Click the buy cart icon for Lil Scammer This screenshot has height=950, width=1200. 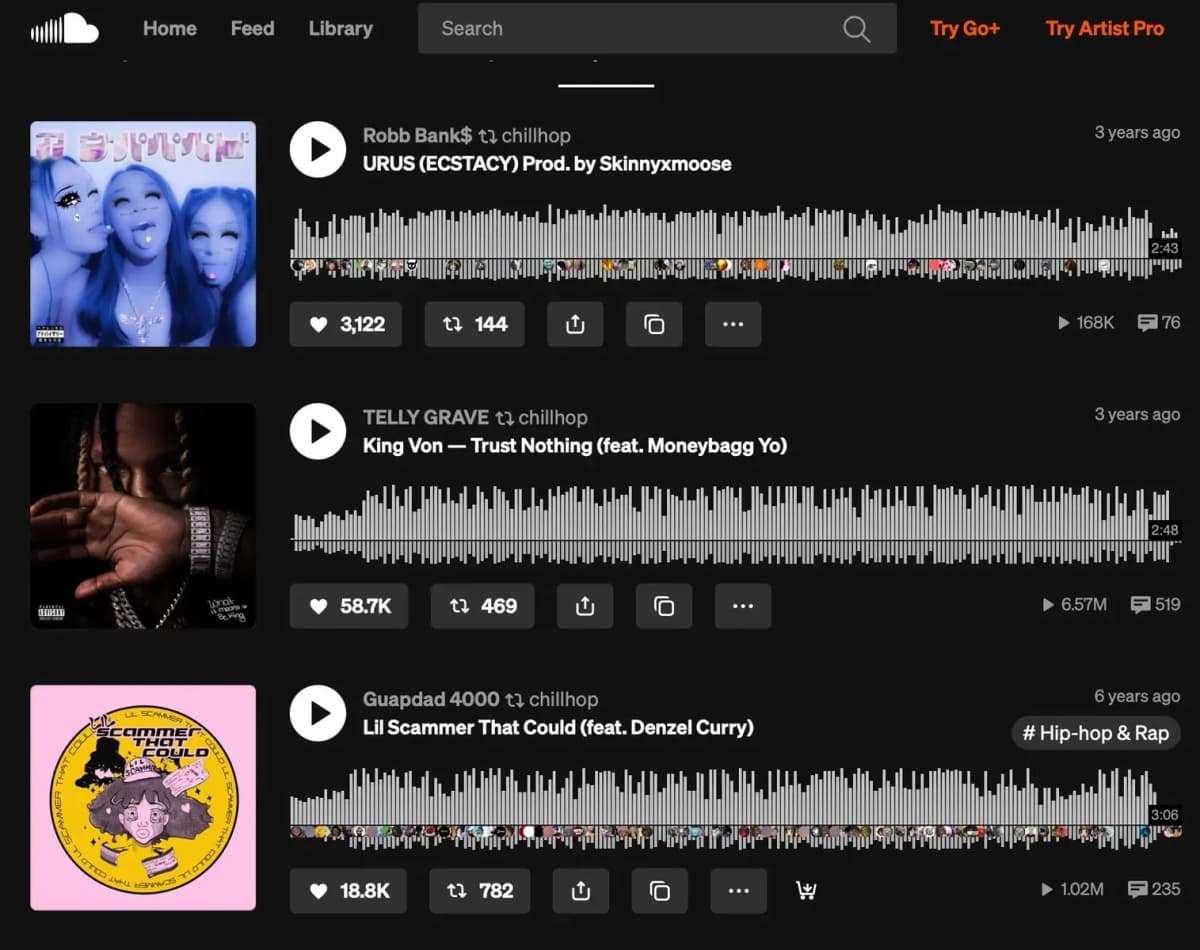[x=806, y=890]
